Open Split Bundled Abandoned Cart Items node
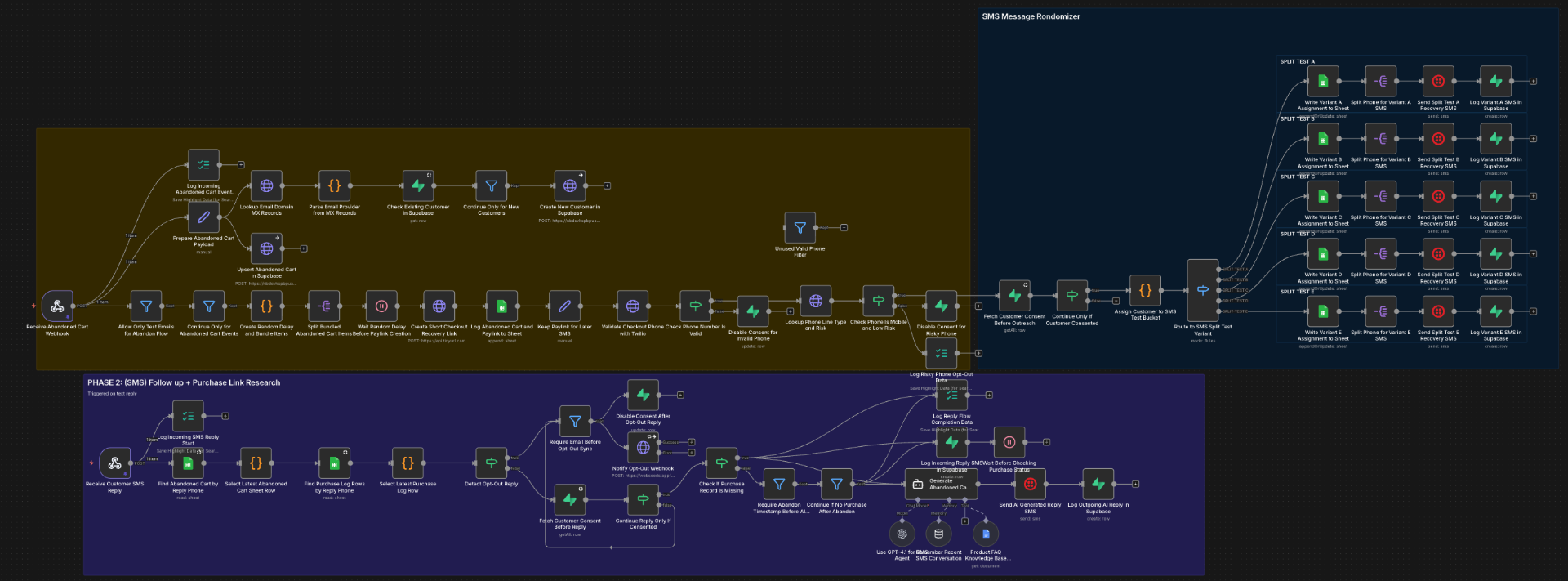The width and height of the screenshot is (1568, 581). click(324, 306)
